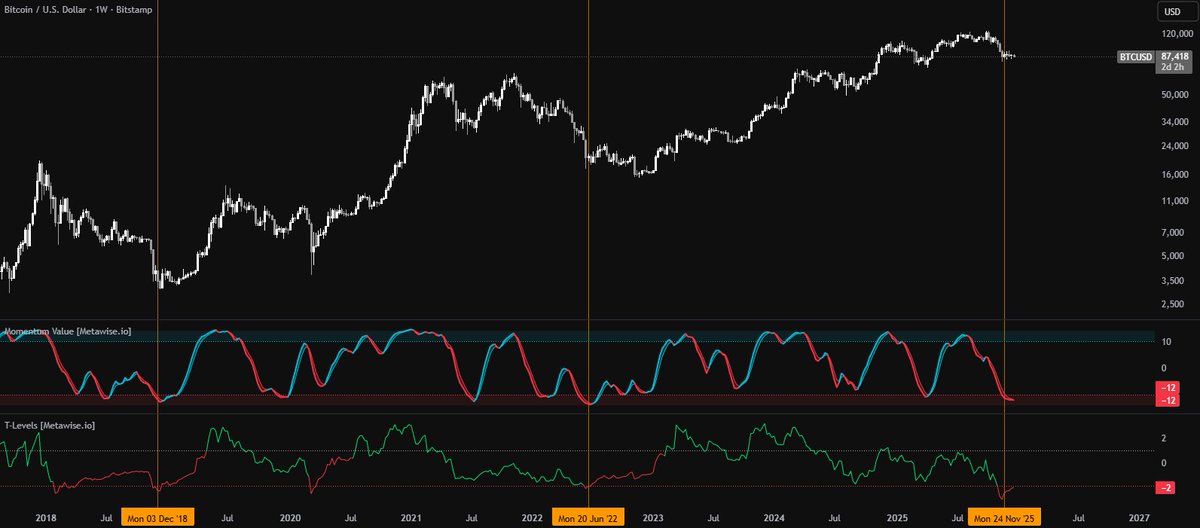The height and width of the screenshot is (528, 1200).
Task: Click the 2024 time axis label
Action: click(774, 518)
